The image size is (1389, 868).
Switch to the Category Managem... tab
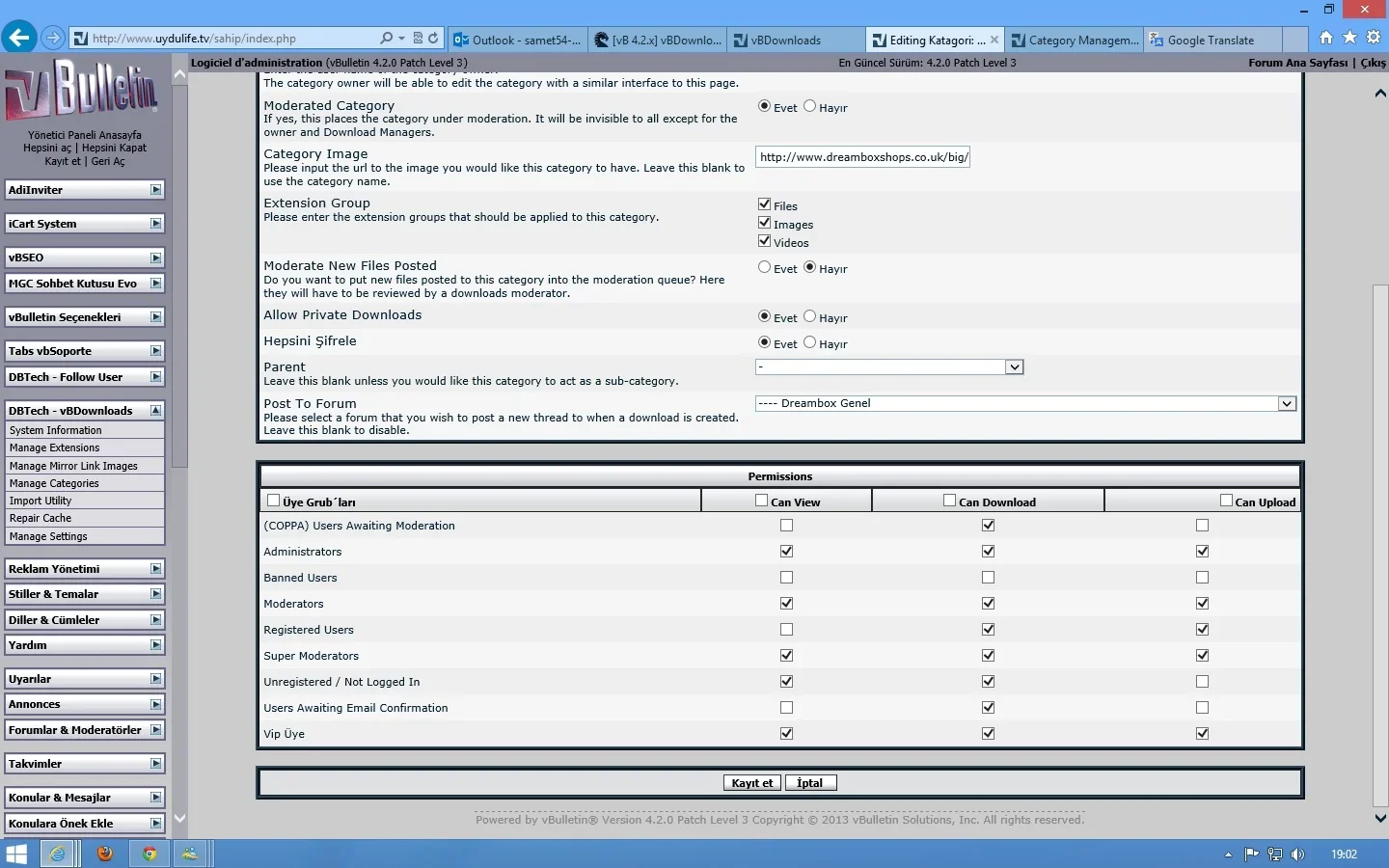point(1075,40)
